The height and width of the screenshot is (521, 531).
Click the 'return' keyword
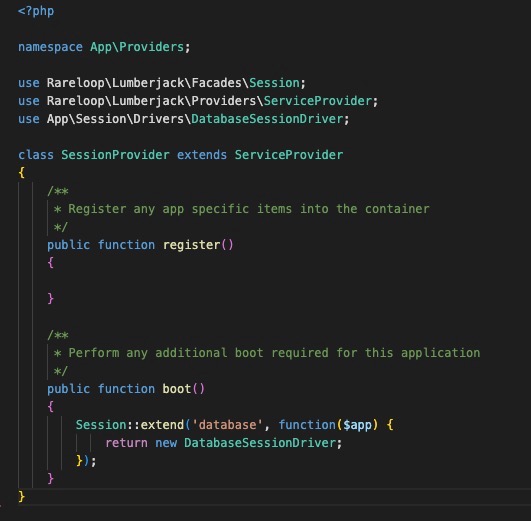point(126,443)
